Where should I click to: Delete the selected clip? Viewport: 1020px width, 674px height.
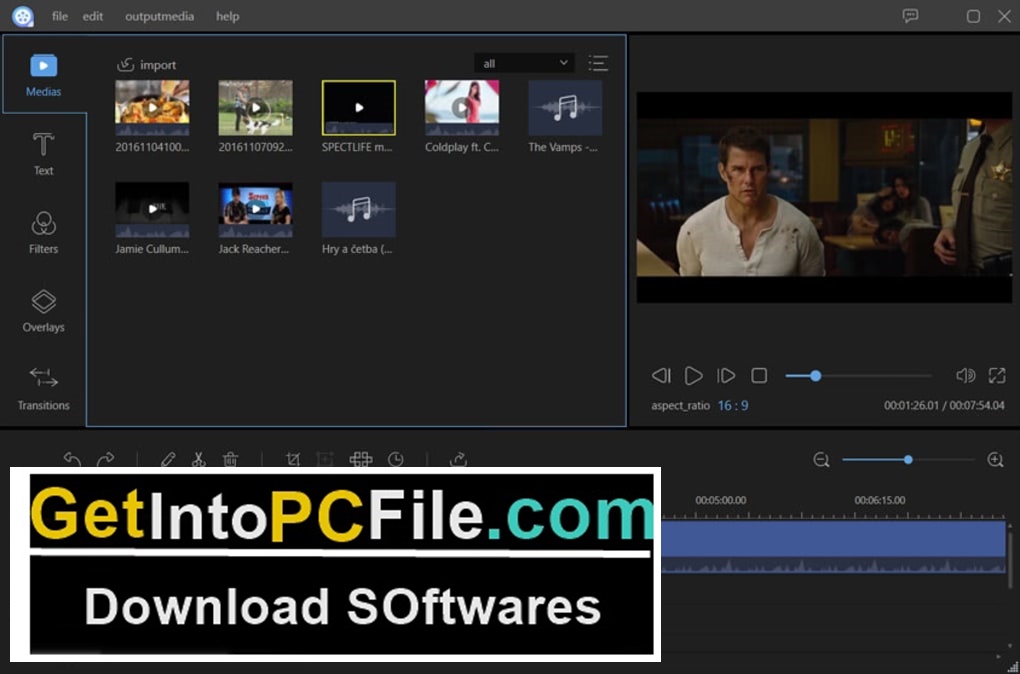tap(230, 459)
